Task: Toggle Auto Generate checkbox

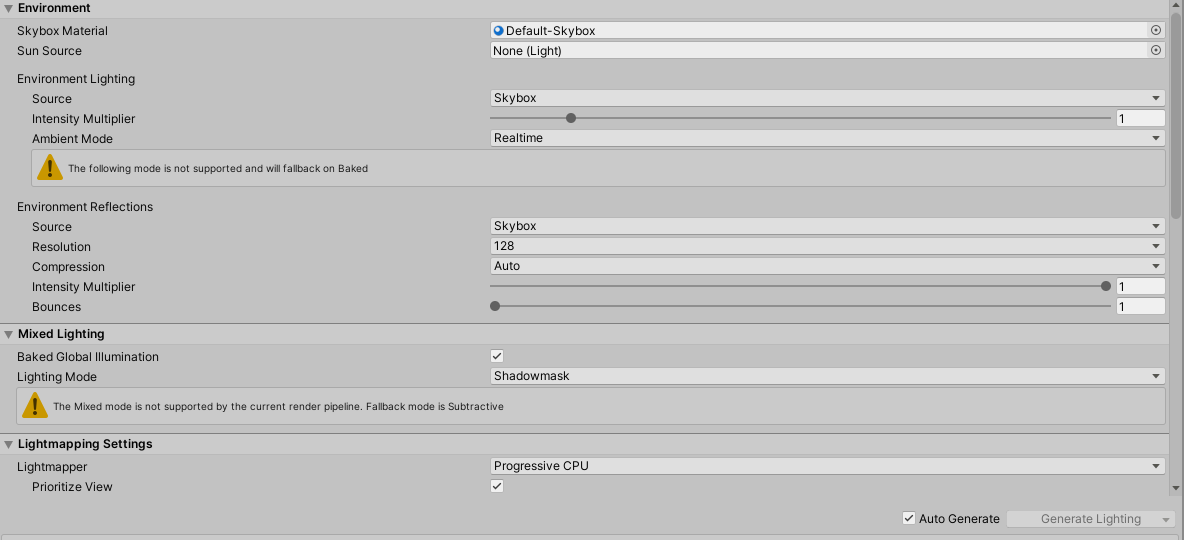Action: pos(909,518)
